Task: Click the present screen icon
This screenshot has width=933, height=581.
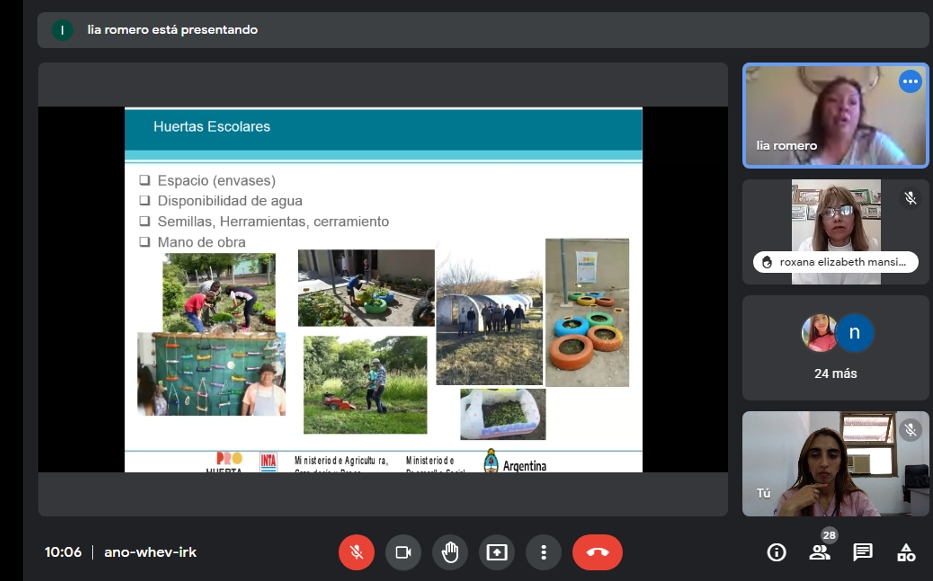Action: coord(497,552)
